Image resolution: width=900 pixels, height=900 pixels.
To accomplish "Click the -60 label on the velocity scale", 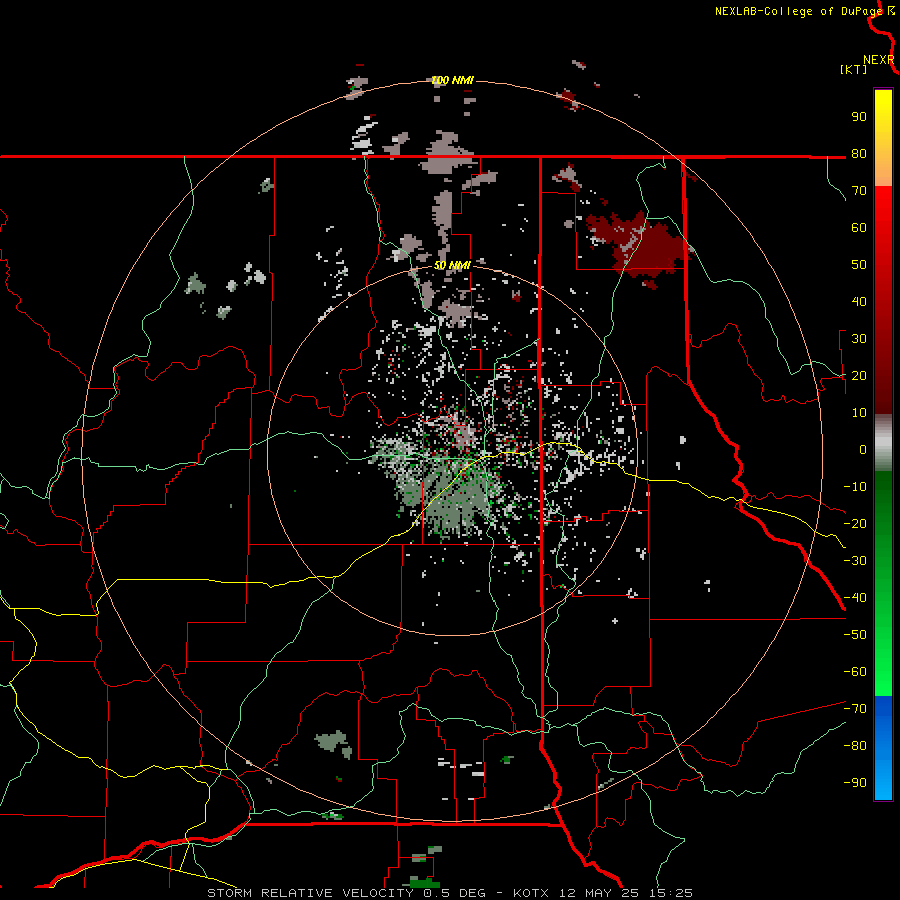I will (x=855, y=672).
